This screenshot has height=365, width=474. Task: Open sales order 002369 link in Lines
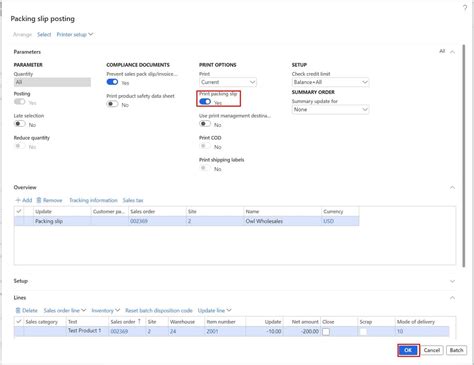[x=119, y=331]
